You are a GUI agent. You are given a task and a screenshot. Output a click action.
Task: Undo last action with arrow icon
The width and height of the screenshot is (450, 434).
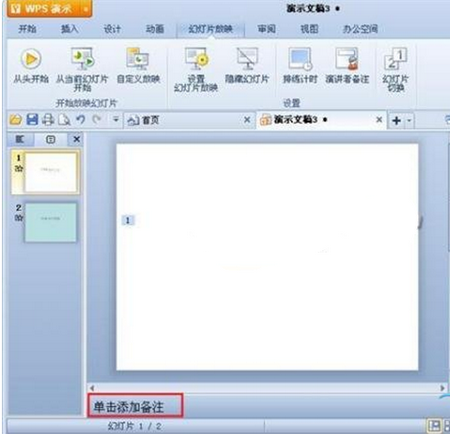pos(80,119)
